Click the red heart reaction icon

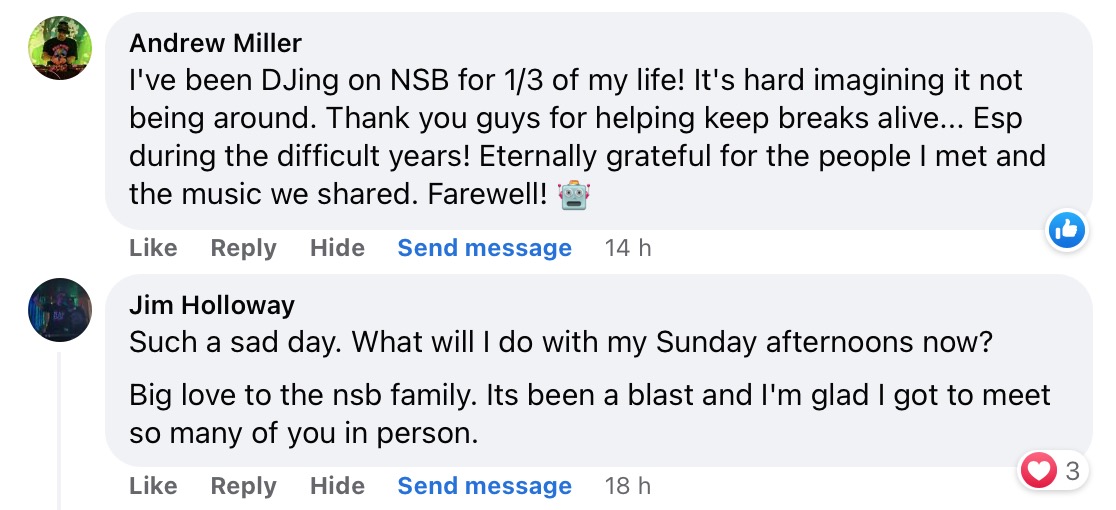1040,471
